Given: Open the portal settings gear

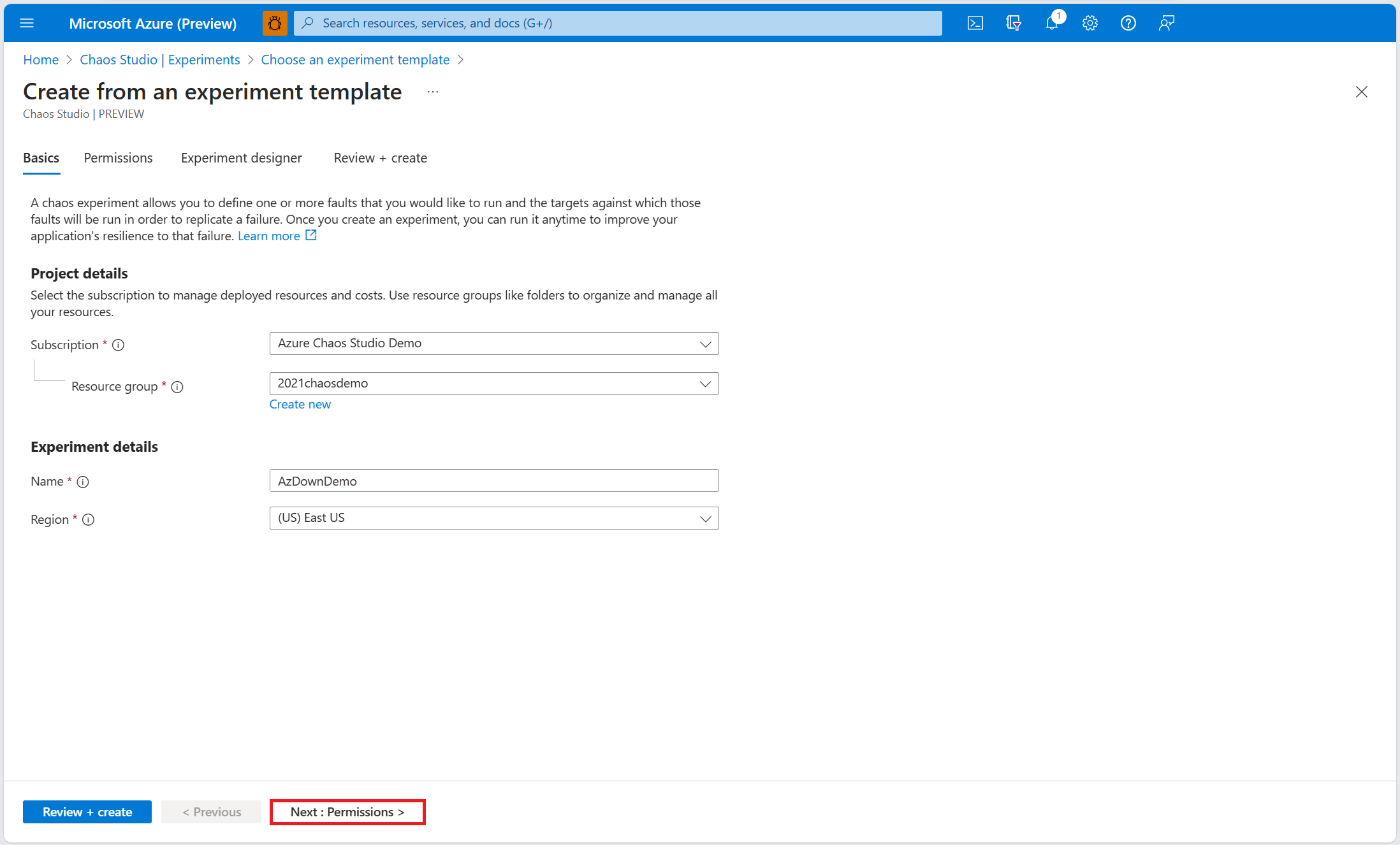Looking at the screenshot, I should 1090,23.
